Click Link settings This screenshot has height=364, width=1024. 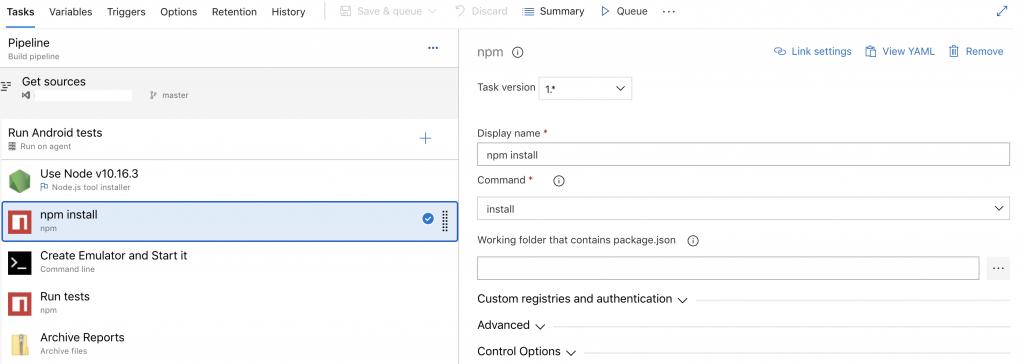click(x=812, y=51)
